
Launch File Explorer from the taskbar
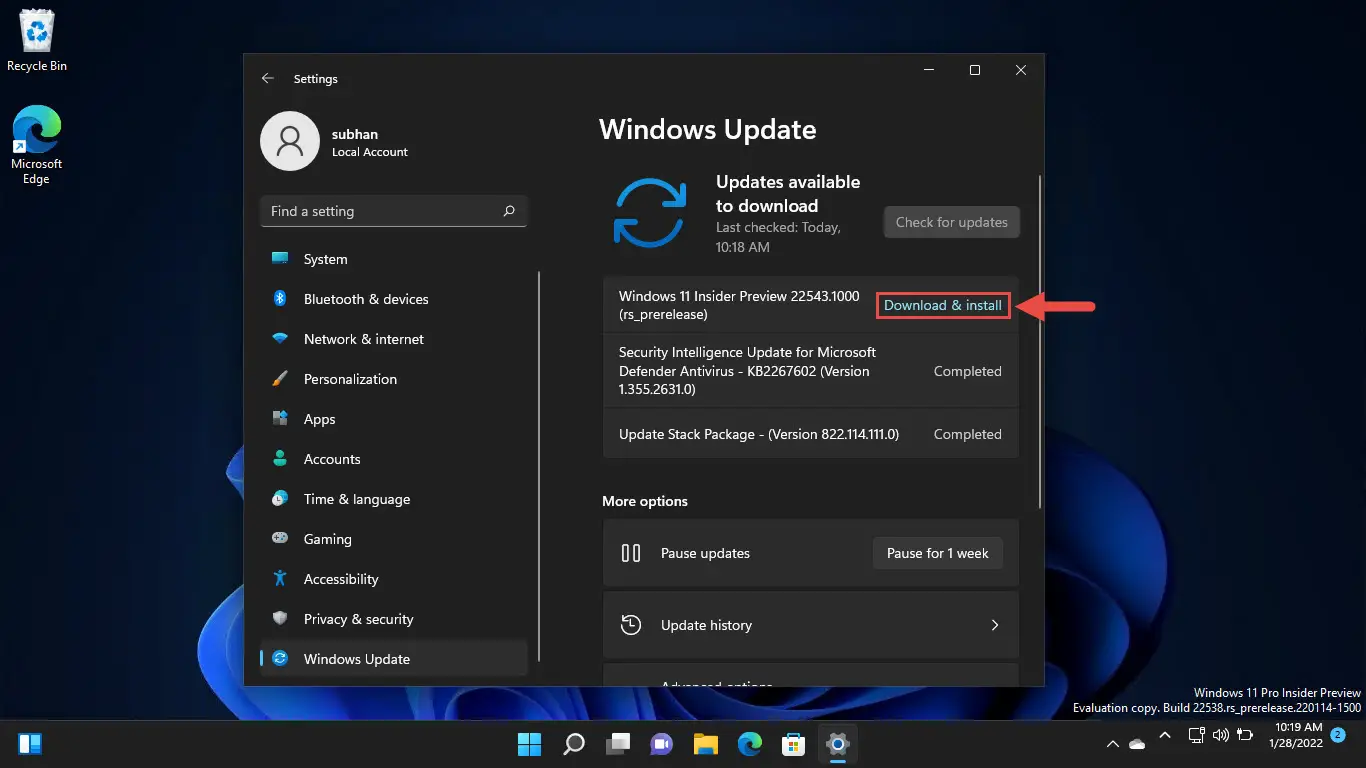[706, 744]
